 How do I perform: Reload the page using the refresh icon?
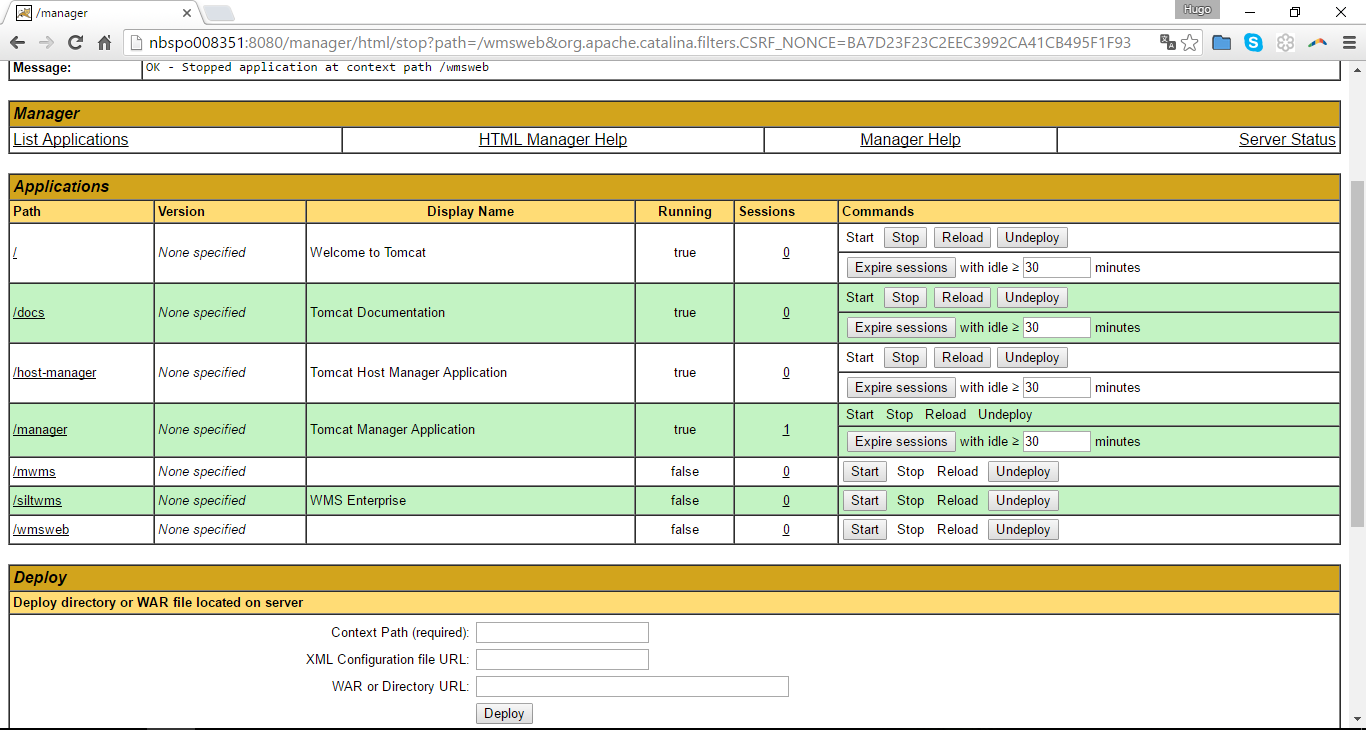click(75, 42)
